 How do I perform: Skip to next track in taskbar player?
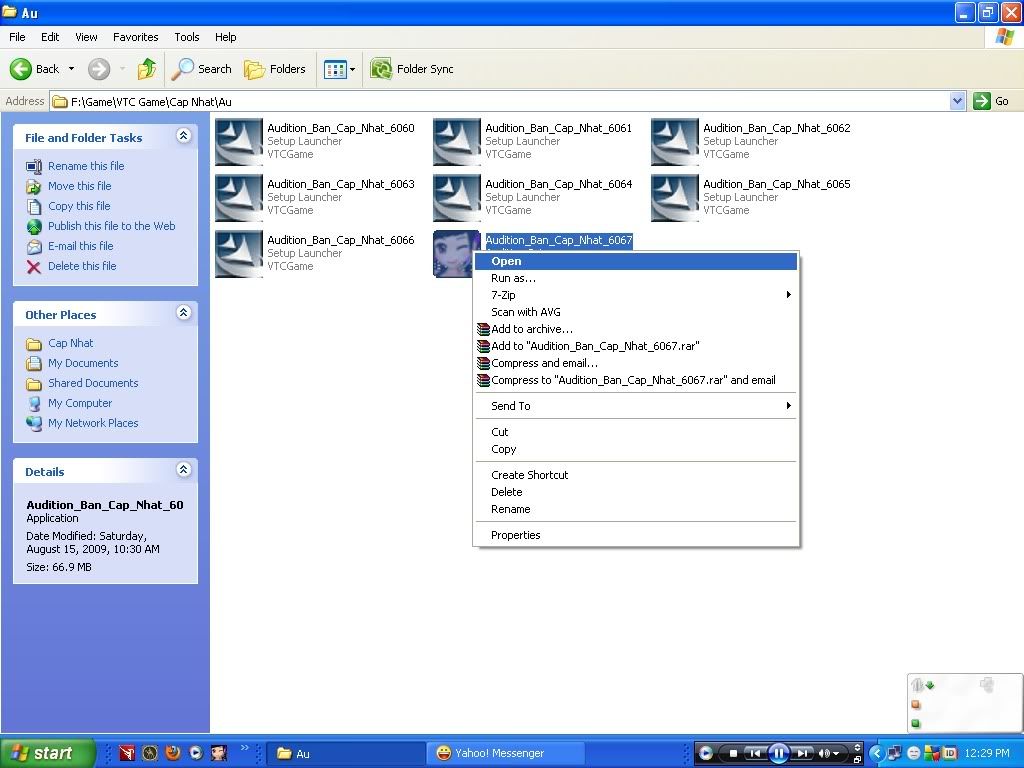[803, 754]
